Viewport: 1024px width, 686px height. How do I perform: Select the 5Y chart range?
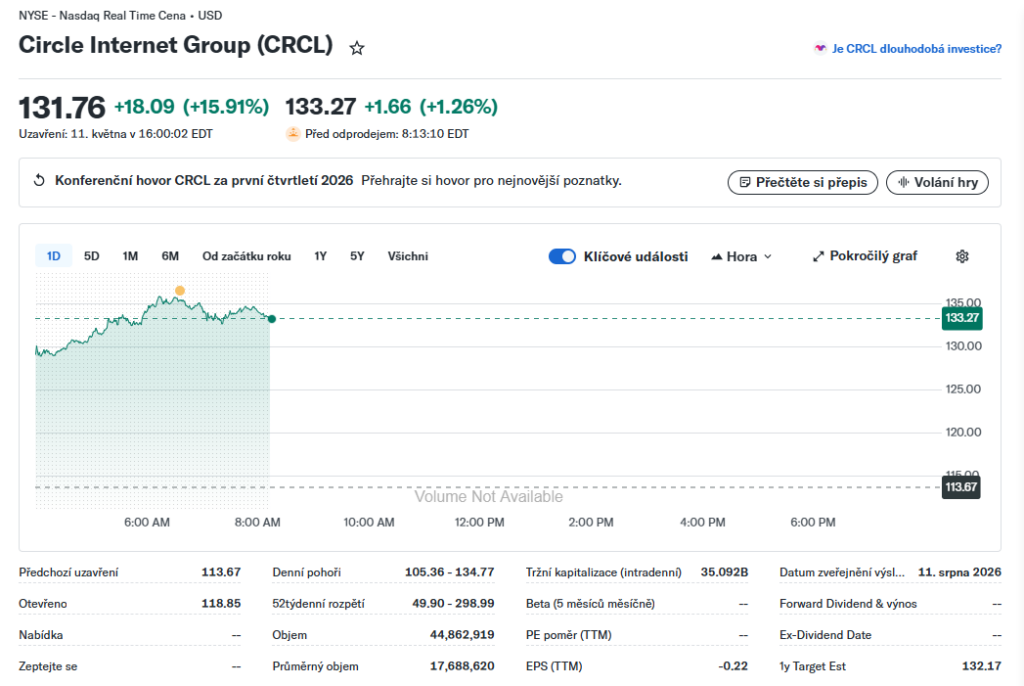point(357,256)
